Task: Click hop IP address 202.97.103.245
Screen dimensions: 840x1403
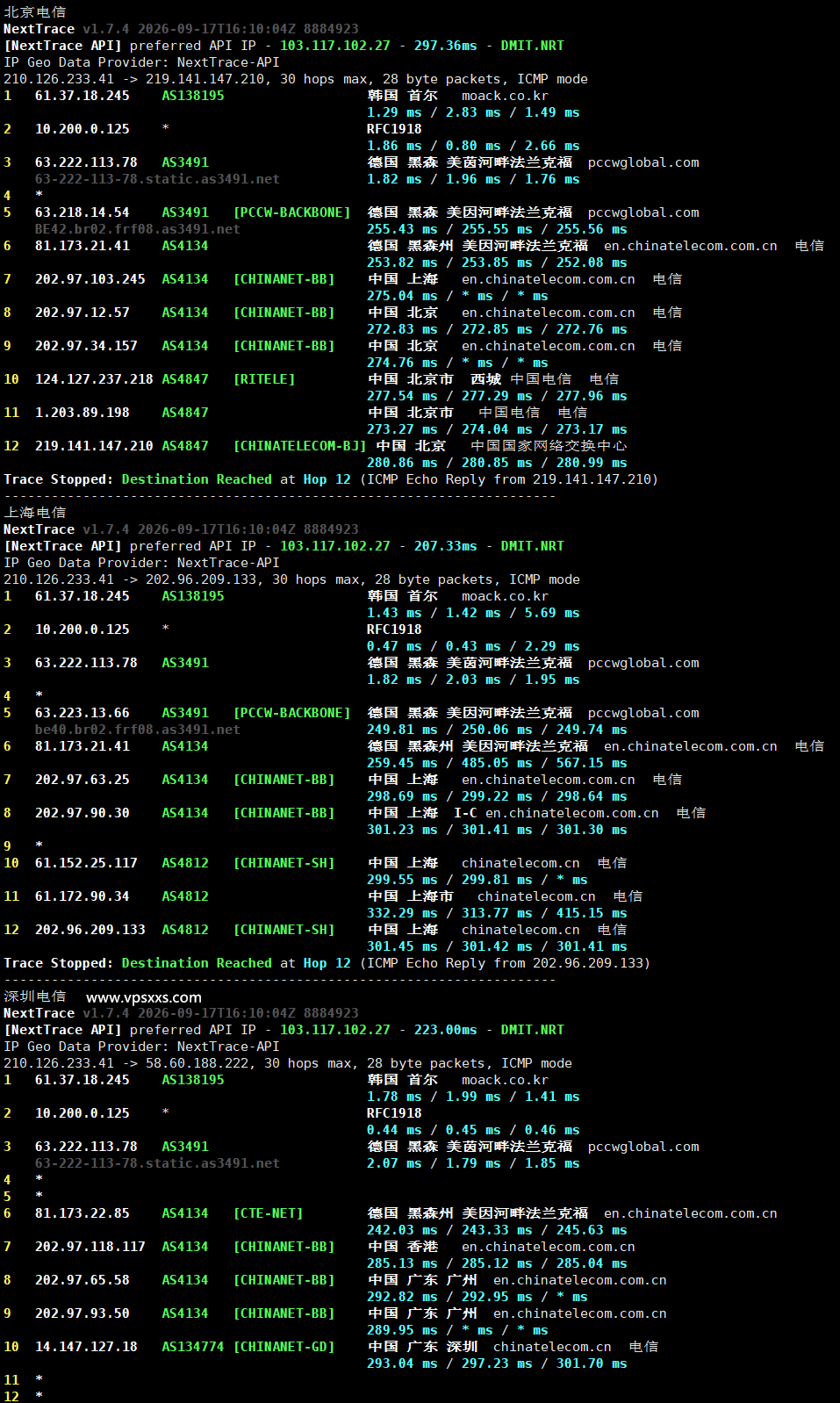Action: click(90, 279)
